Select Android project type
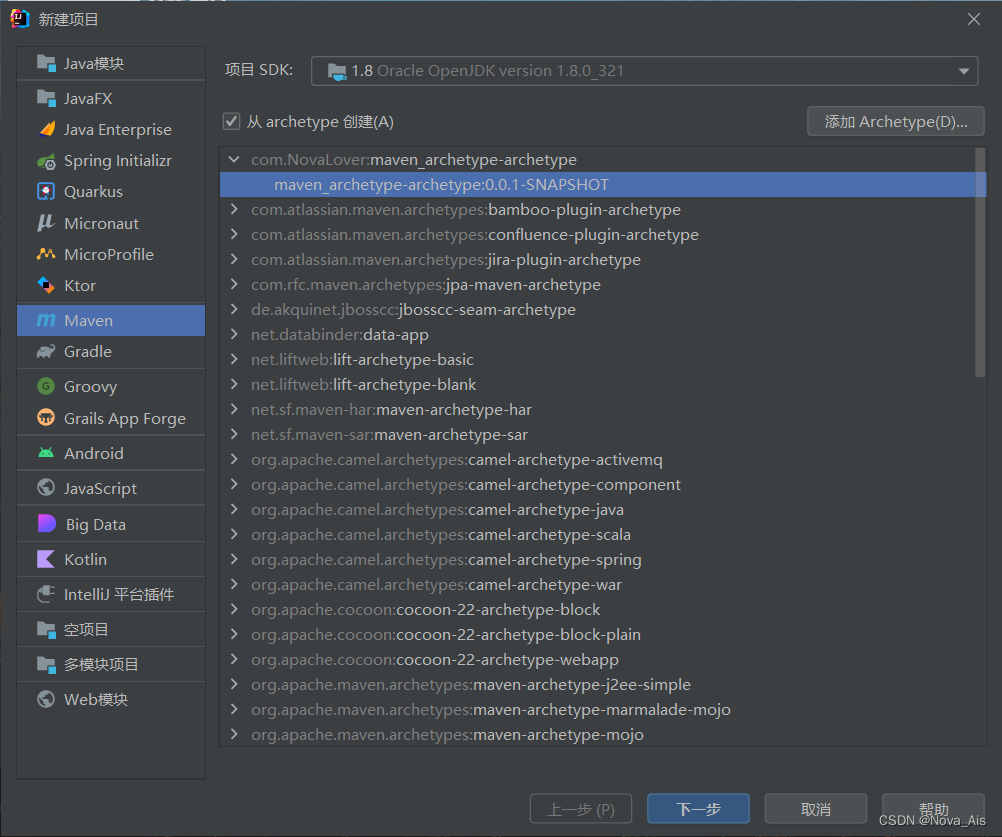1002x837 pixels. tap(111, 453)
